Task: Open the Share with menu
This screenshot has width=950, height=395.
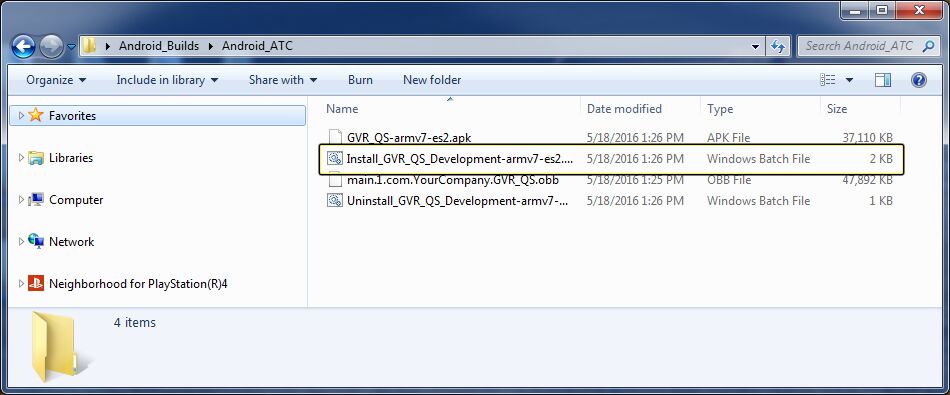Action: pyautogui.click(x=283, y=80)
